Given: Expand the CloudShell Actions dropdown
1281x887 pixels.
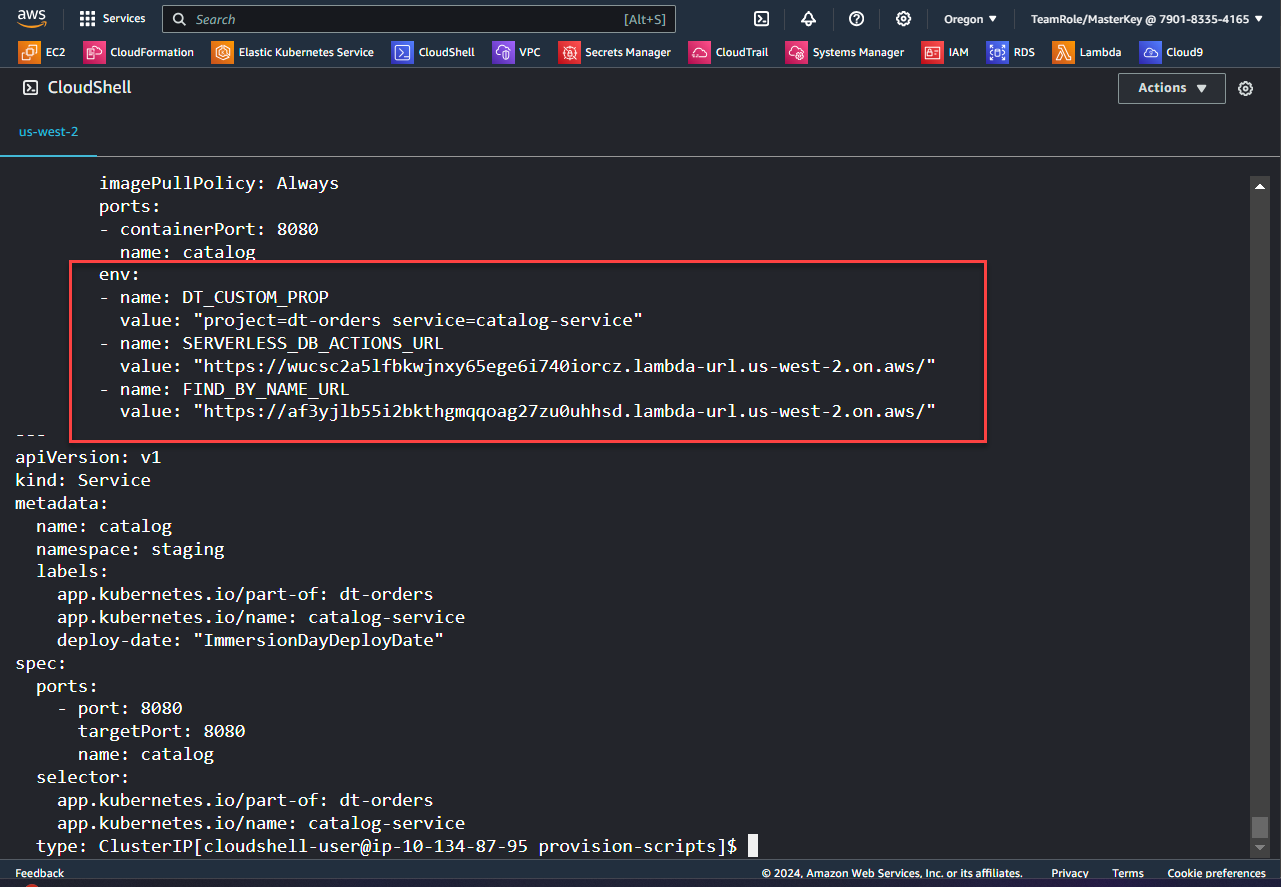Looking at the screenshot, I should pos(1171,88).
